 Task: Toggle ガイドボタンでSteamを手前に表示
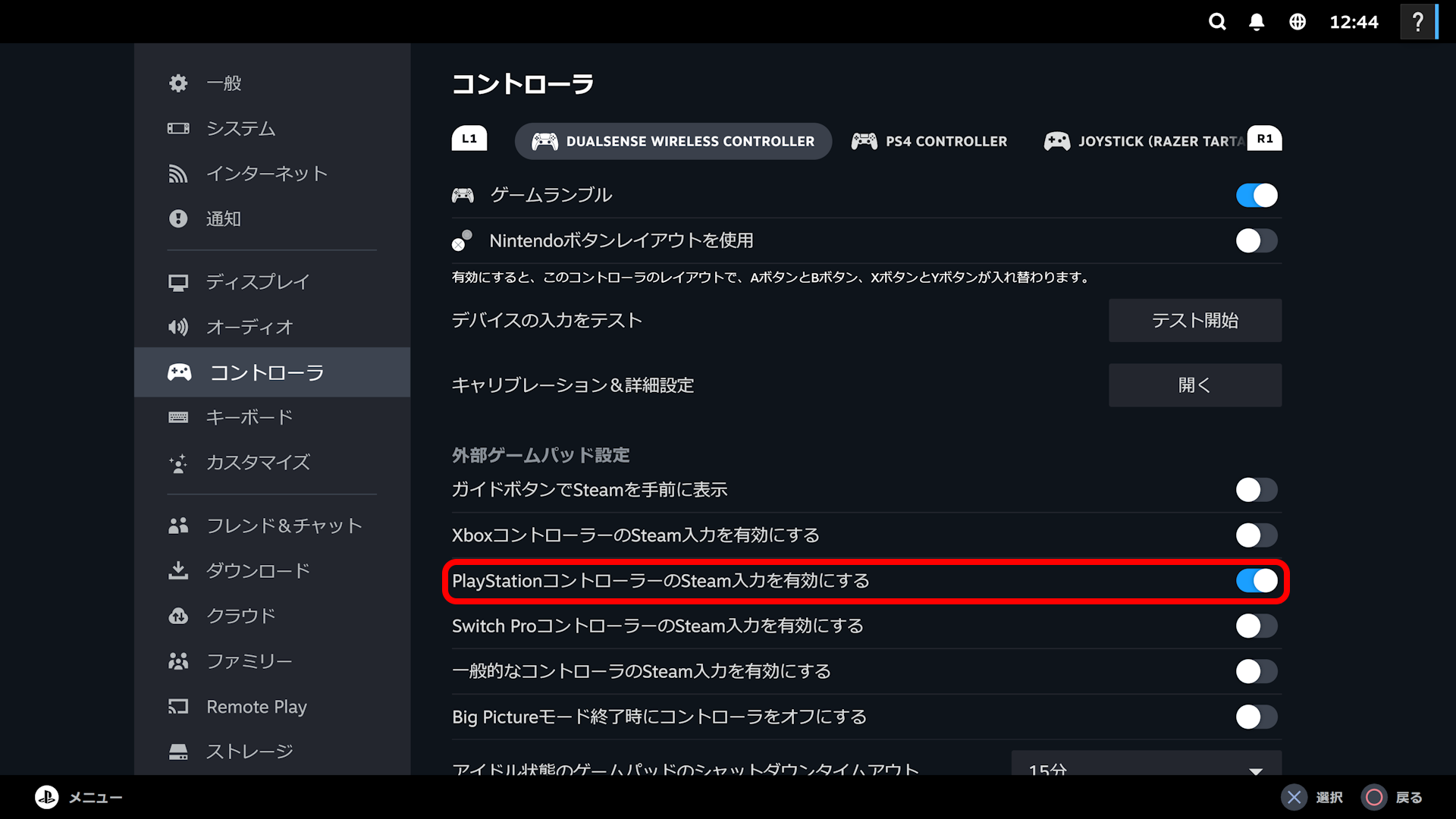(1257, 490)
